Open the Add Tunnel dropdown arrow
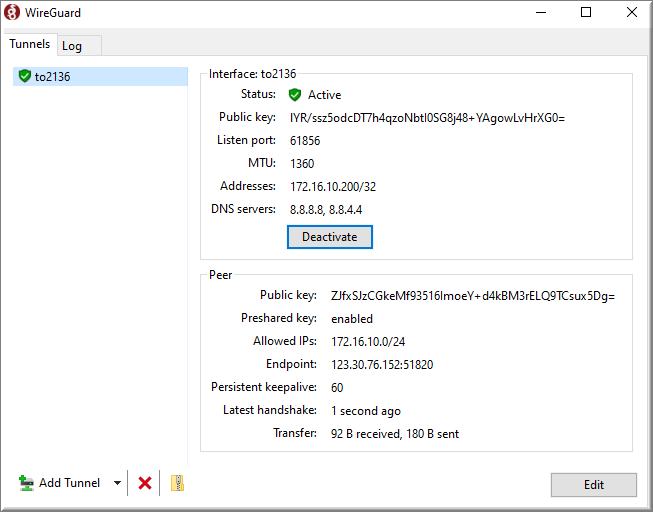Image resolution: width=653 pixels, height=512 pixels. coord(117,483)
